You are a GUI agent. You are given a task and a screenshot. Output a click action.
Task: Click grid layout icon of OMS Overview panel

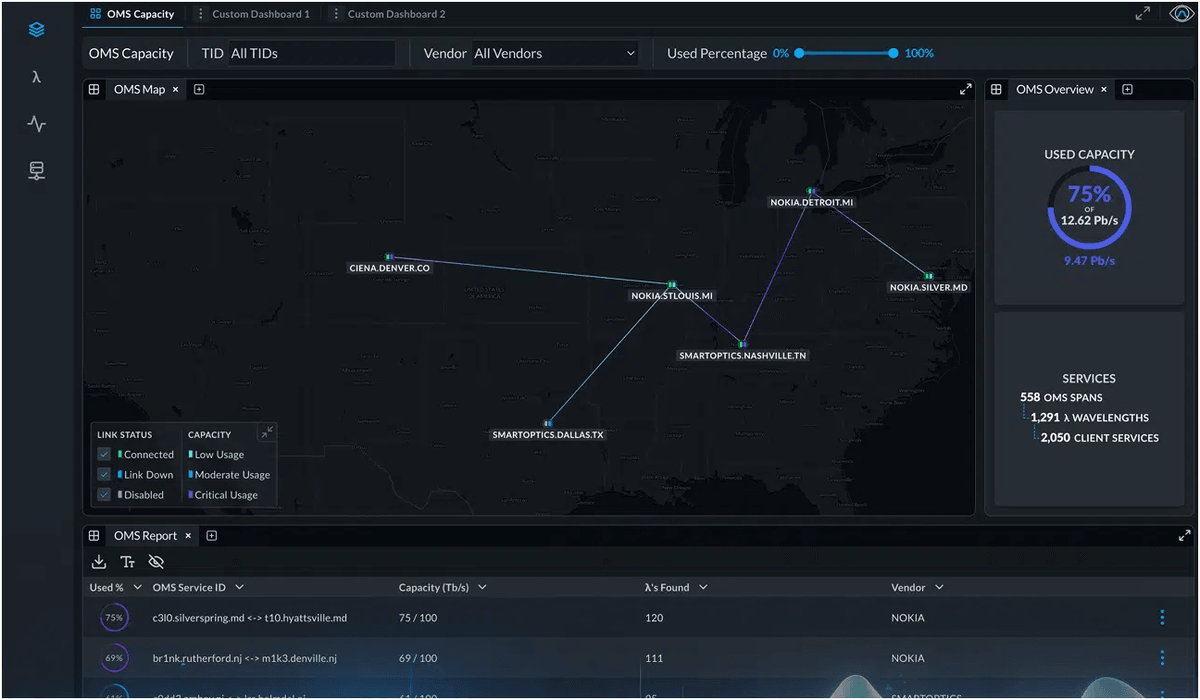click(996, 89)
